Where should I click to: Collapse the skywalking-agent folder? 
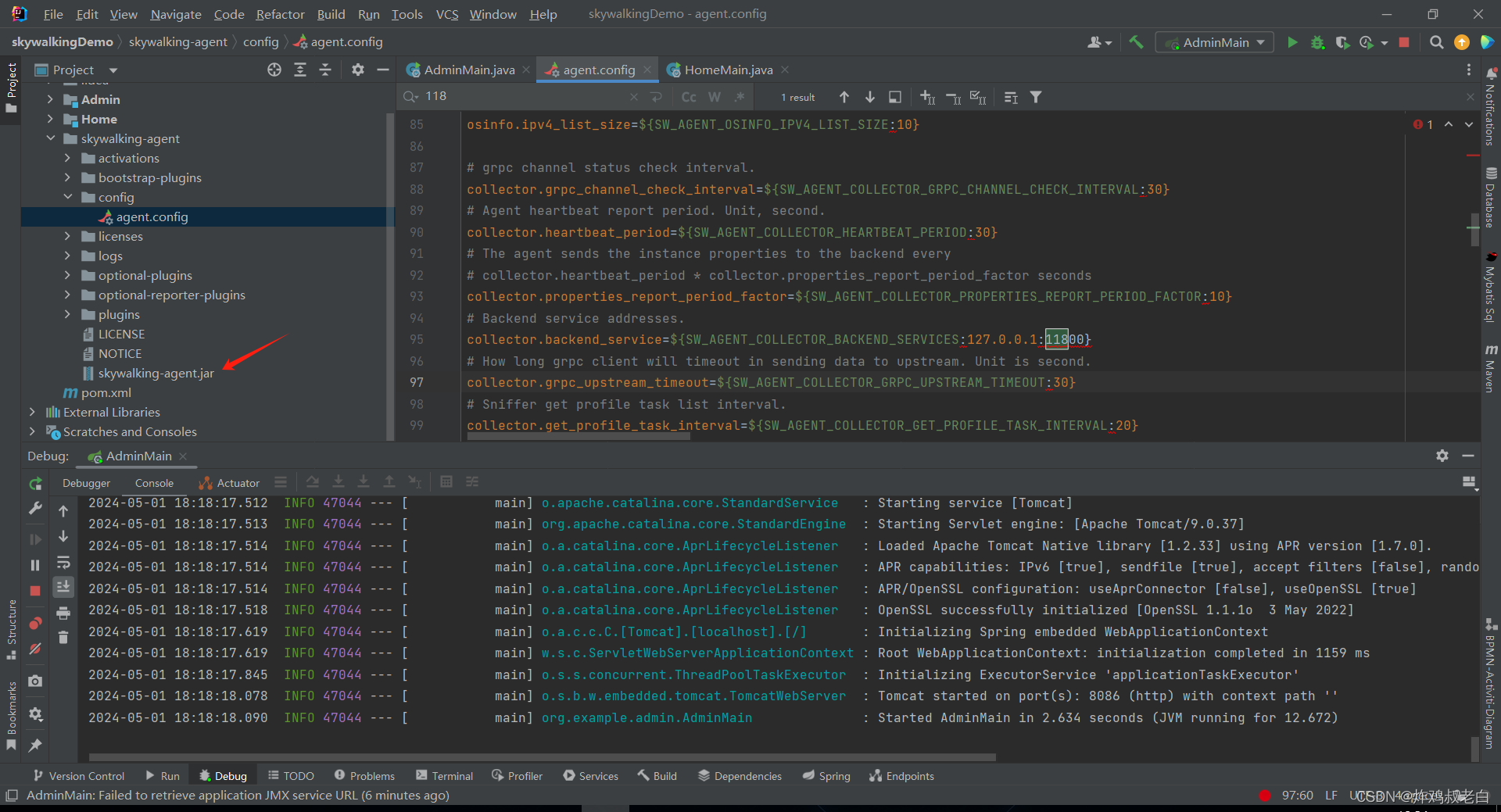pyautogui.click(x=50, y=138)
